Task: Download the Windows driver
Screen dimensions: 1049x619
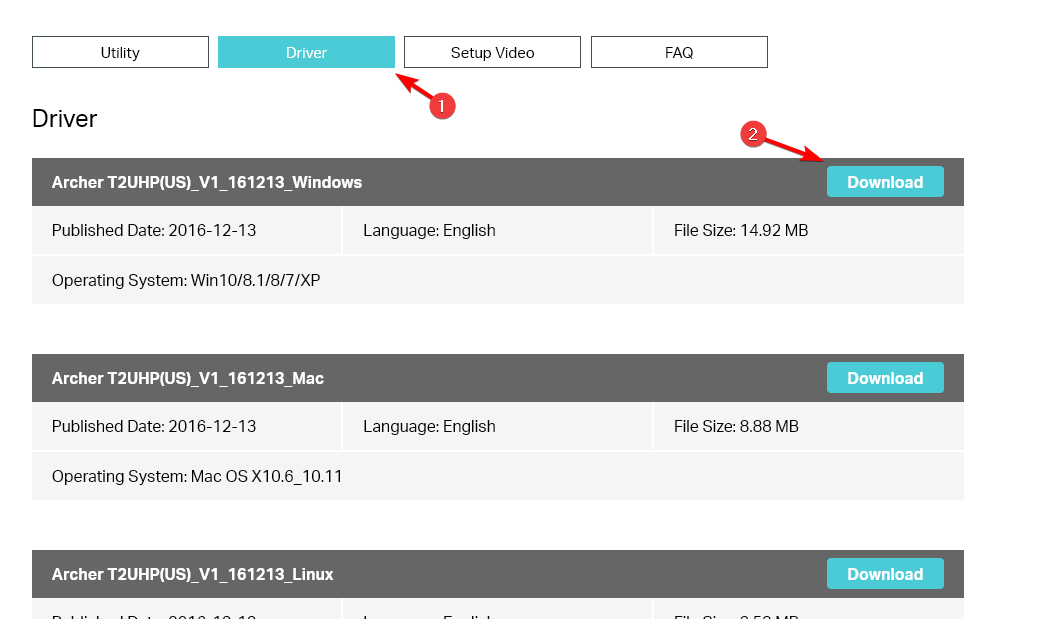Action: coord(885,182)
